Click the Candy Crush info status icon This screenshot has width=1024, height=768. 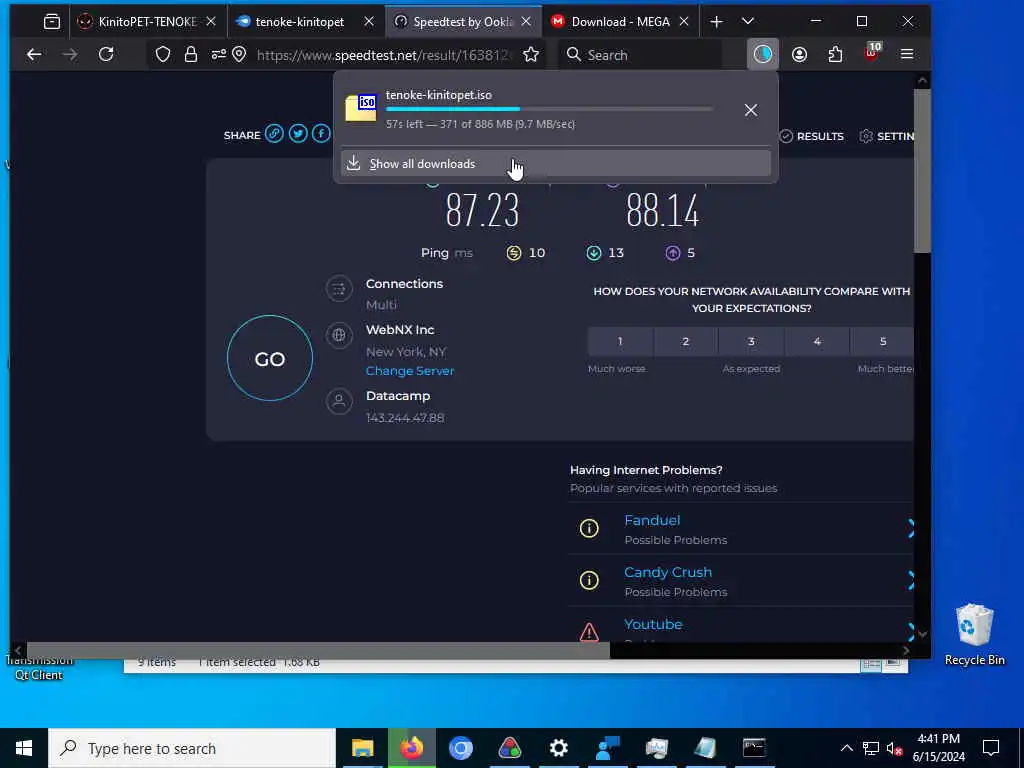(x=589, y=579)
